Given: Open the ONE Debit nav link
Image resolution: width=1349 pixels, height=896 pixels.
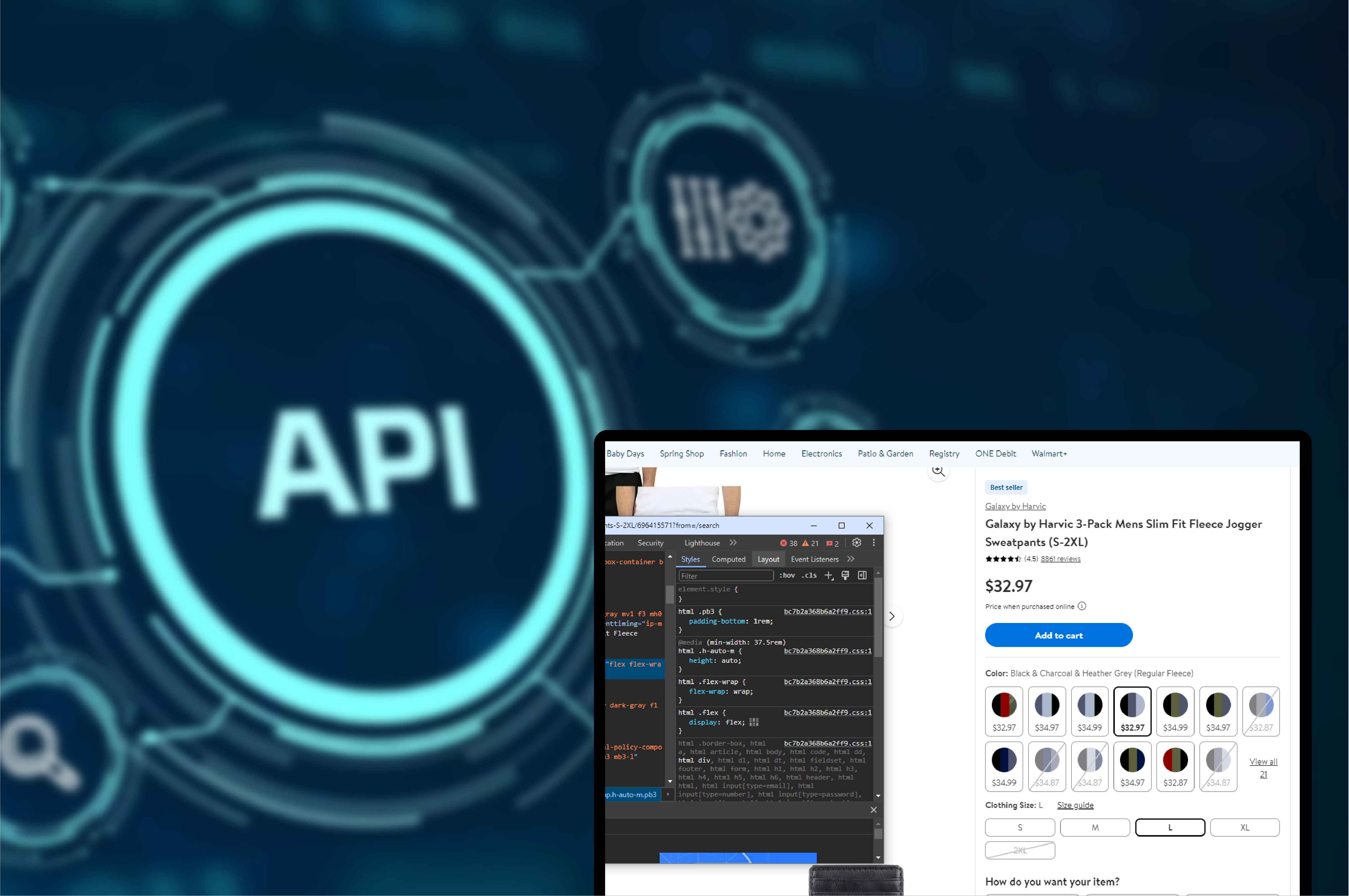Looking at the screenshot, I should pos(996,453).
